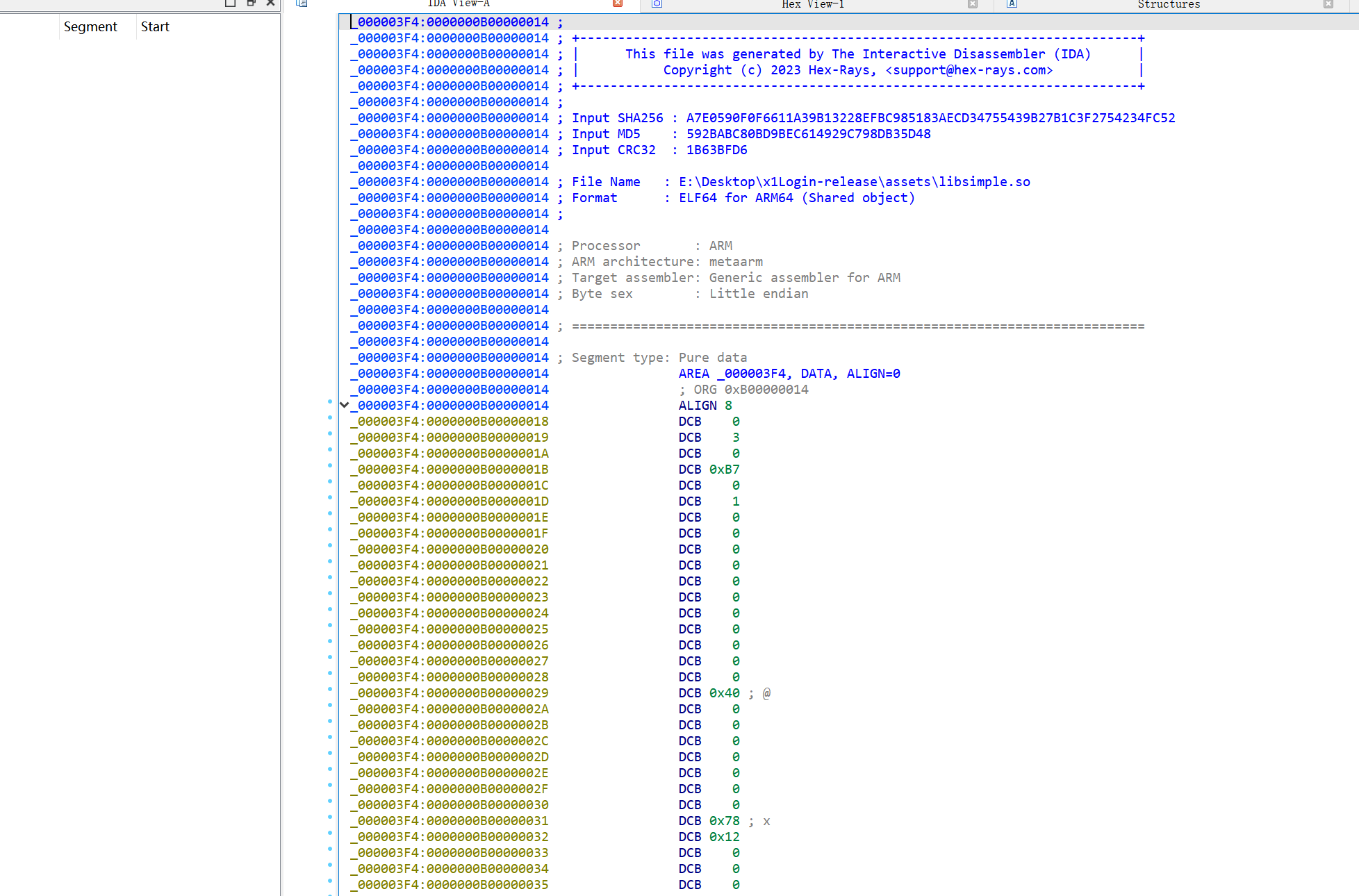
Task: Close the Structures tab
Action: coord(1328,3)
